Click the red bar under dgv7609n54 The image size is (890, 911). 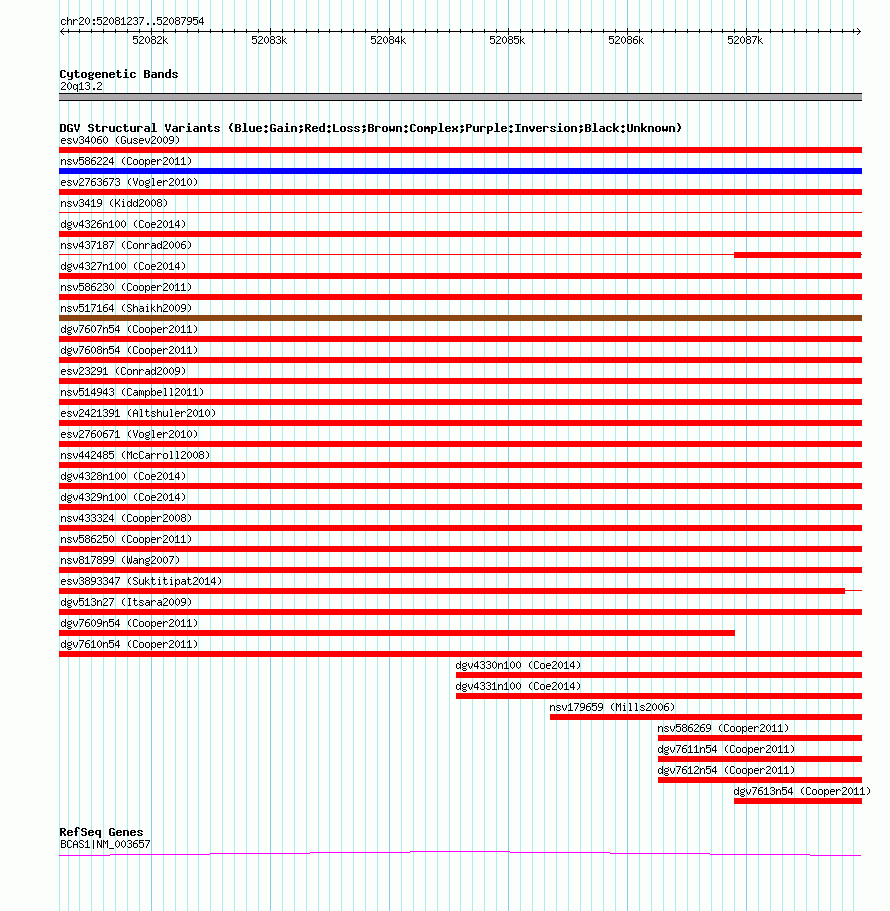click(397, 633)
